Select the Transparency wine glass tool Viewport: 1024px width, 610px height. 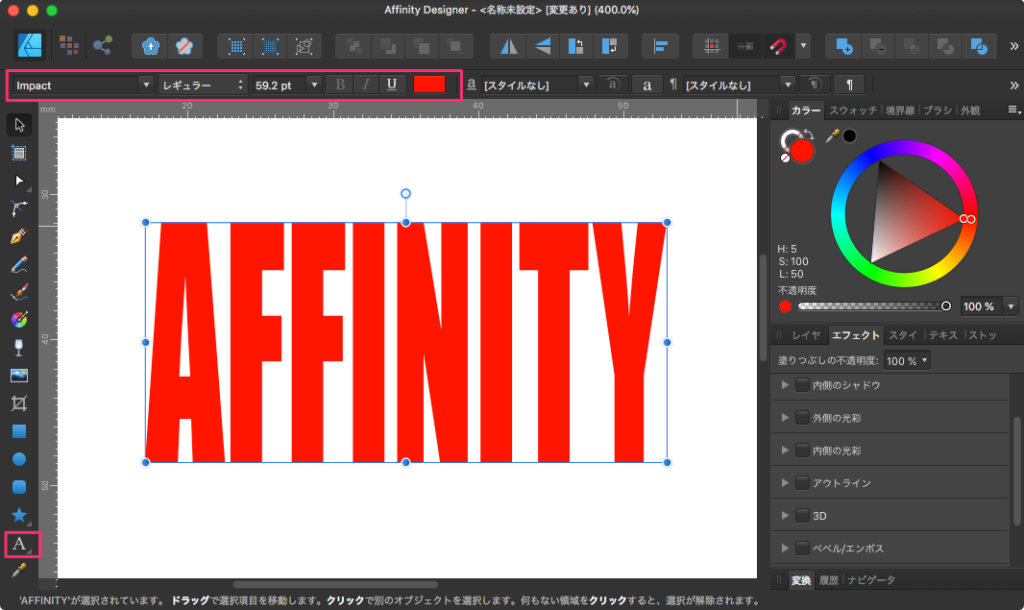click(x=18, y=348)
